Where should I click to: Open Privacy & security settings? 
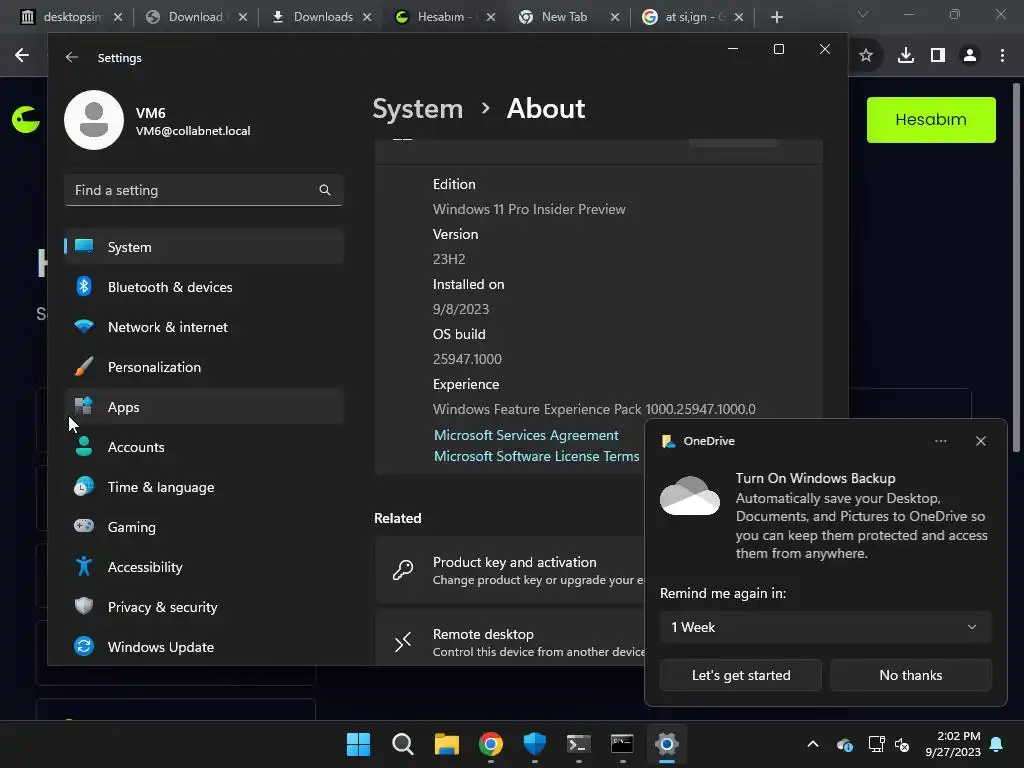(x=204, y=607)
